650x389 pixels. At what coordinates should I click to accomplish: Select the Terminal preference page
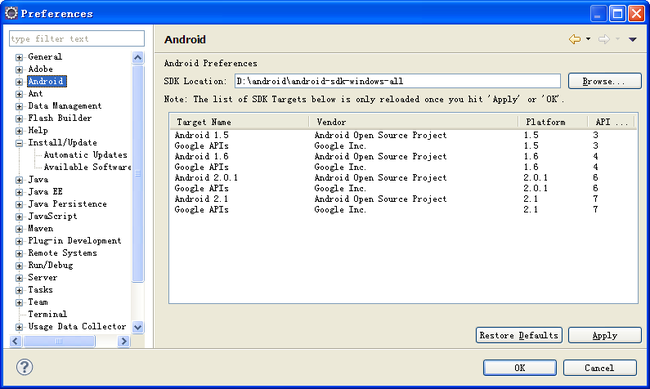(x=47, y=314)
